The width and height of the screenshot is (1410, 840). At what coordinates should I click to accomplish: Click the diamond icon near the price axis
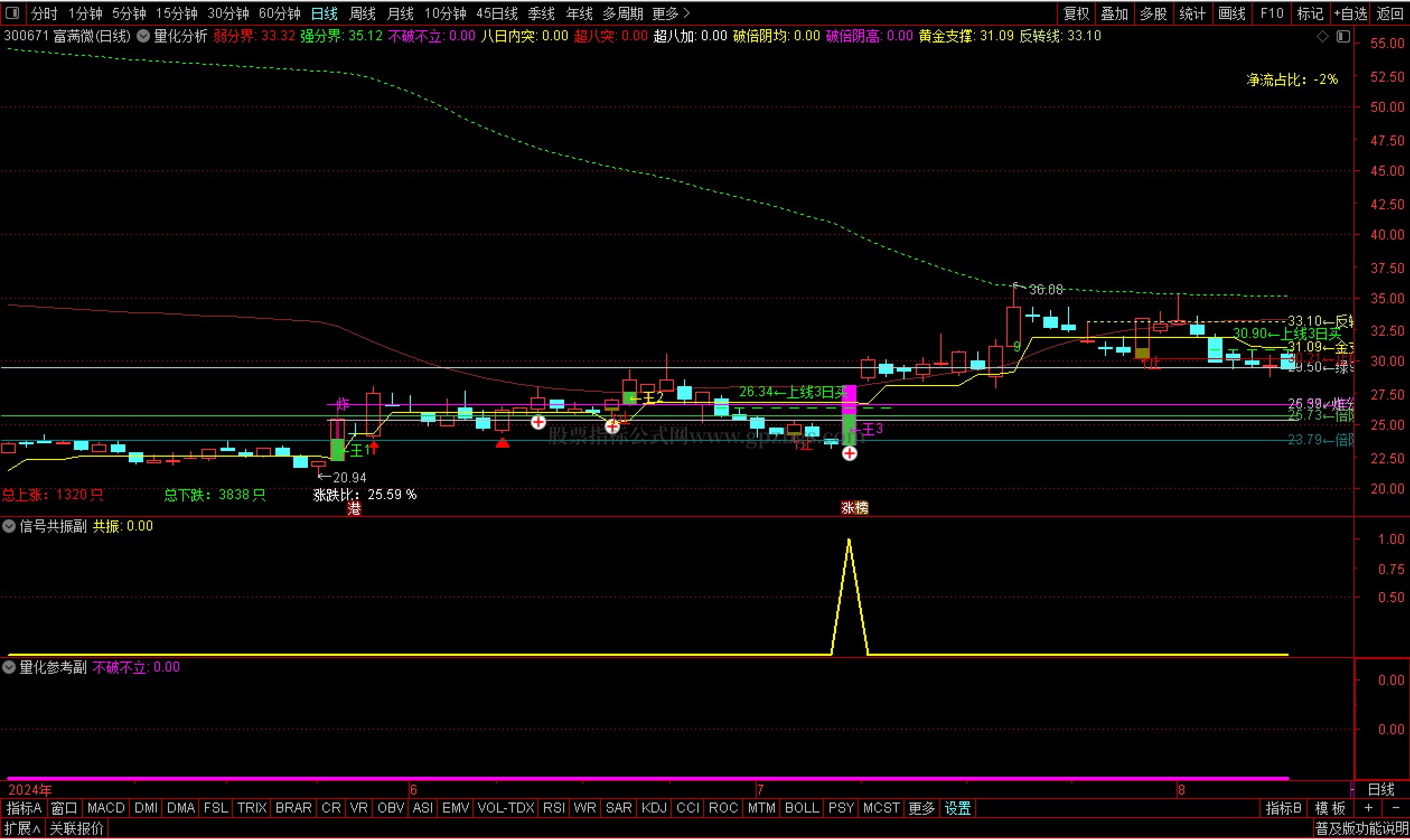[x=1322, y=36]
